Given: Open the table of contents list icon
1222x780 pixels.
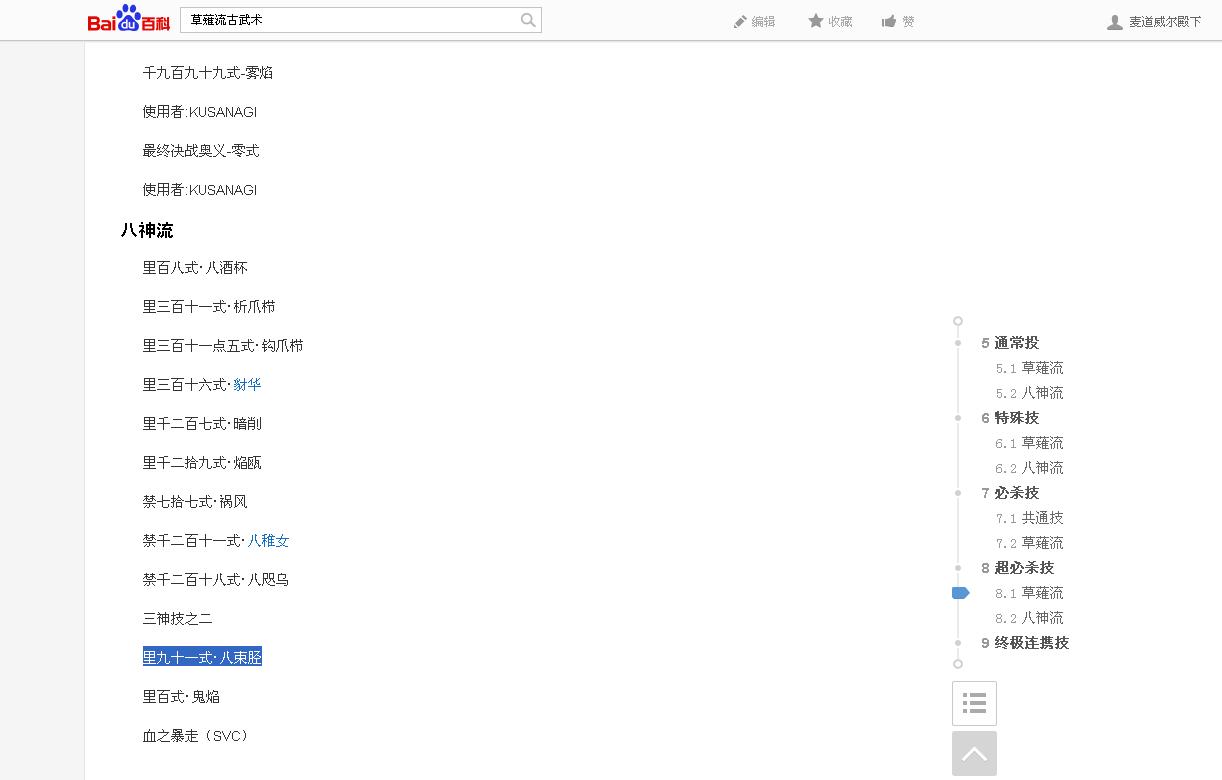Looking at the screenshot, I should [974, 703].
